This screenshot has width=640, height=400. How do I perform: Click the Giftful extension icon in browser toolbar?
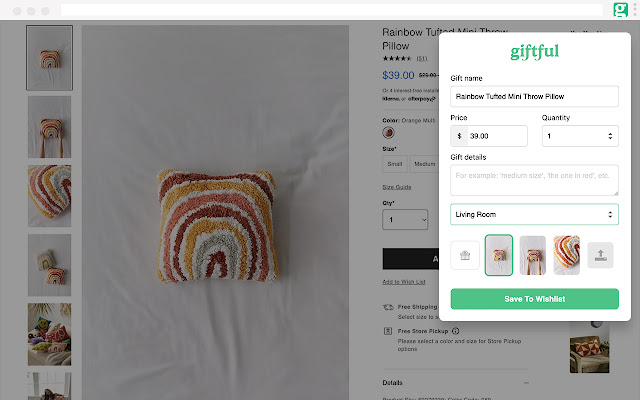(x=622, y=10)
